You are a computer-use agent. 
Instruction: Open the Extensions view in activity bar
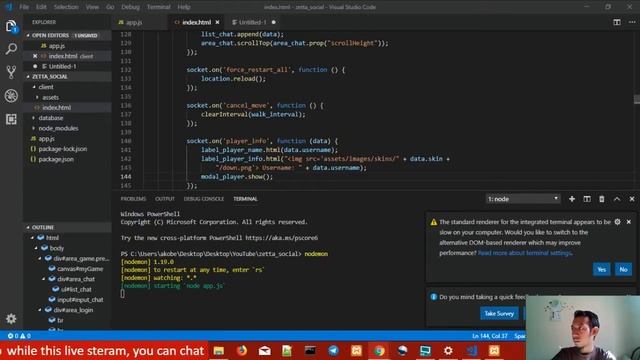coord(11,119)
